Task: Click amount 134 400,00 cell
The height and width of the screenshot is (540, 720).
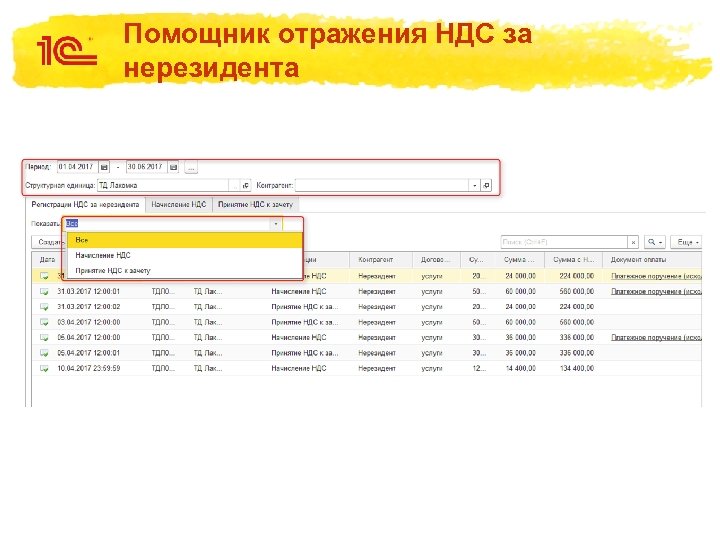Action: coord(577,368)
